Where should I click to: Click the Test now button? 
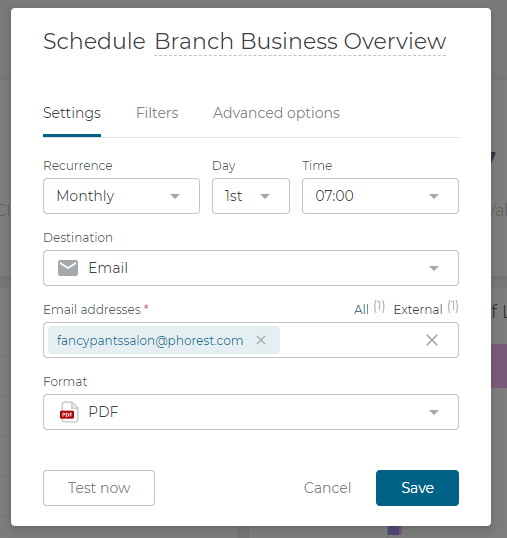(99, 488)
